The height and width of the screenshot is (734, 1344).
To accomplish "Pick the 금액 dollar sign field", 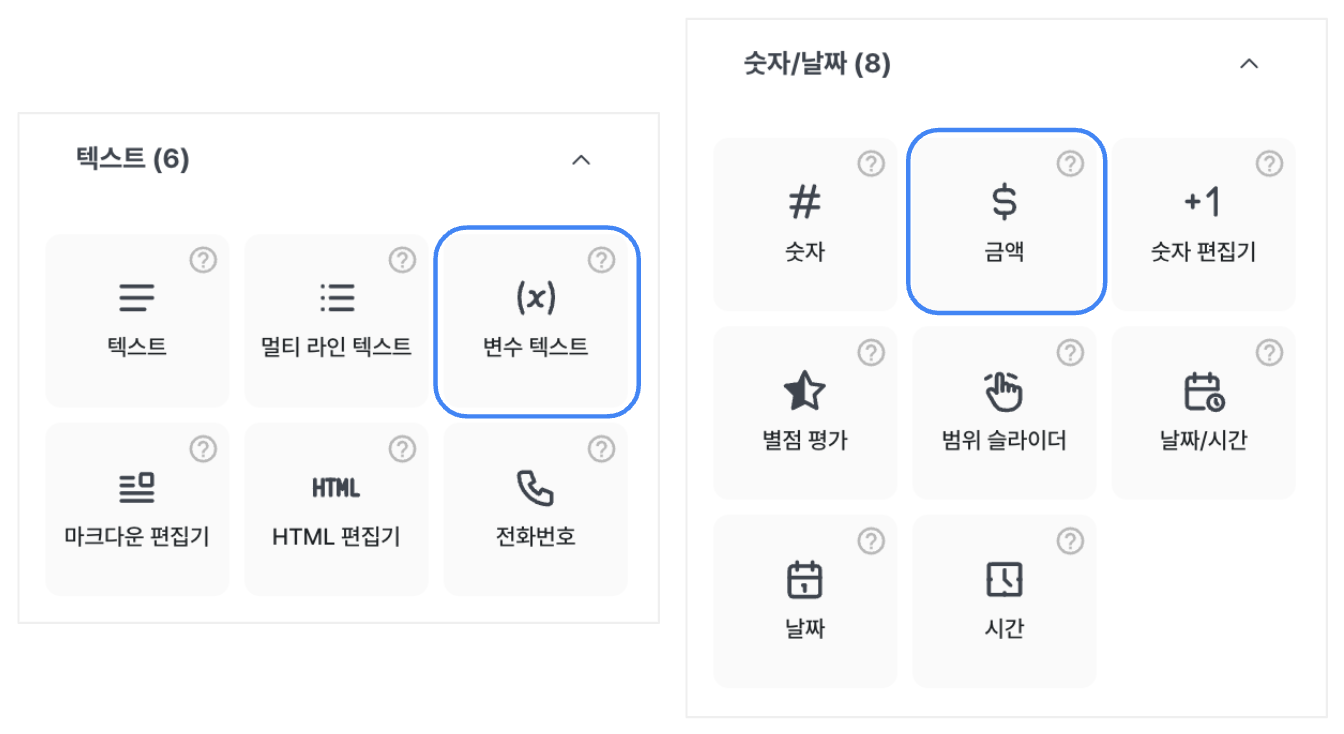I will tap(1005, 220).
